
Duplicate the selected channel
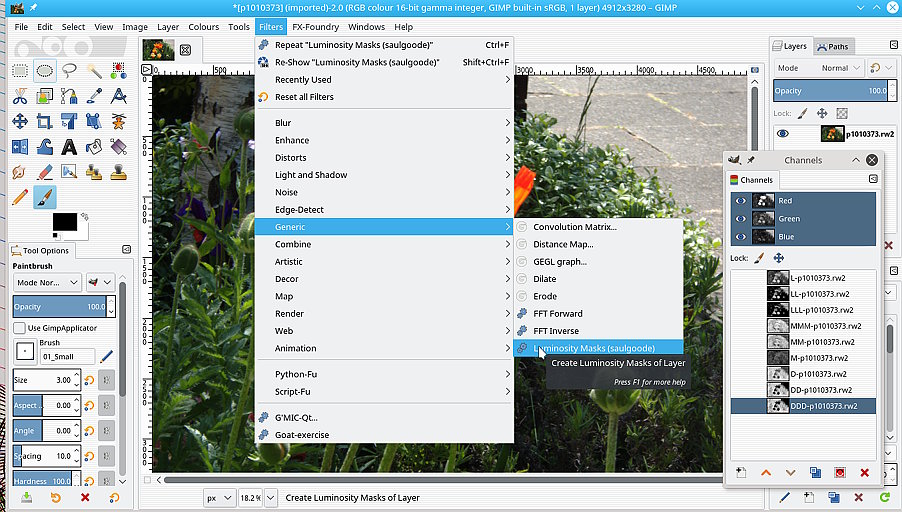pos(815,472)
